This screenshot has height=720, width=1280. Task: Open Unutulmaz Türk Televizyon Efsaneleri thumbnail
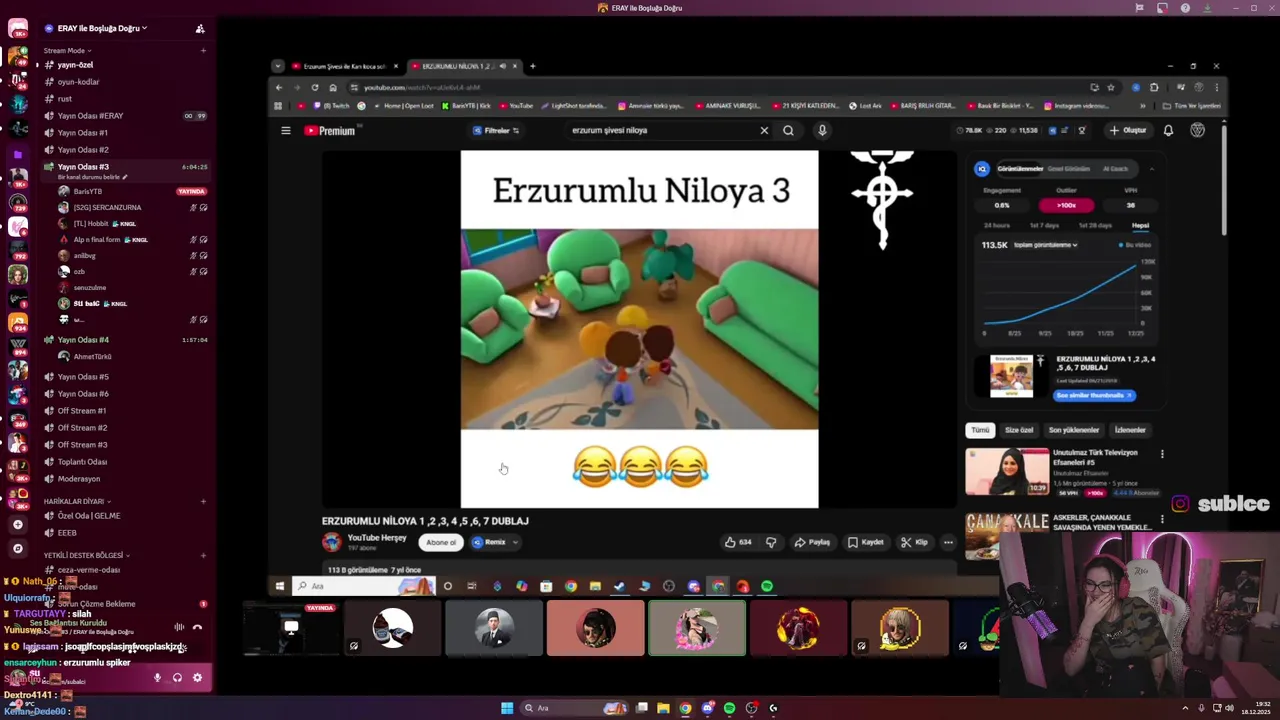pyautogui.click(x=1007, y=471)
